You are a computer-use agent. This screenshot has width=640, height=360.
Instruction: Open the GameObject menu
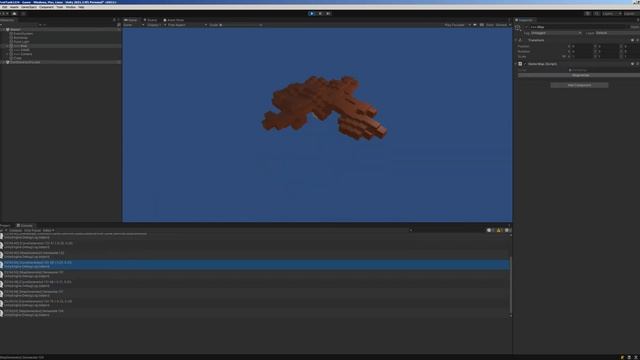click(29, 7)
